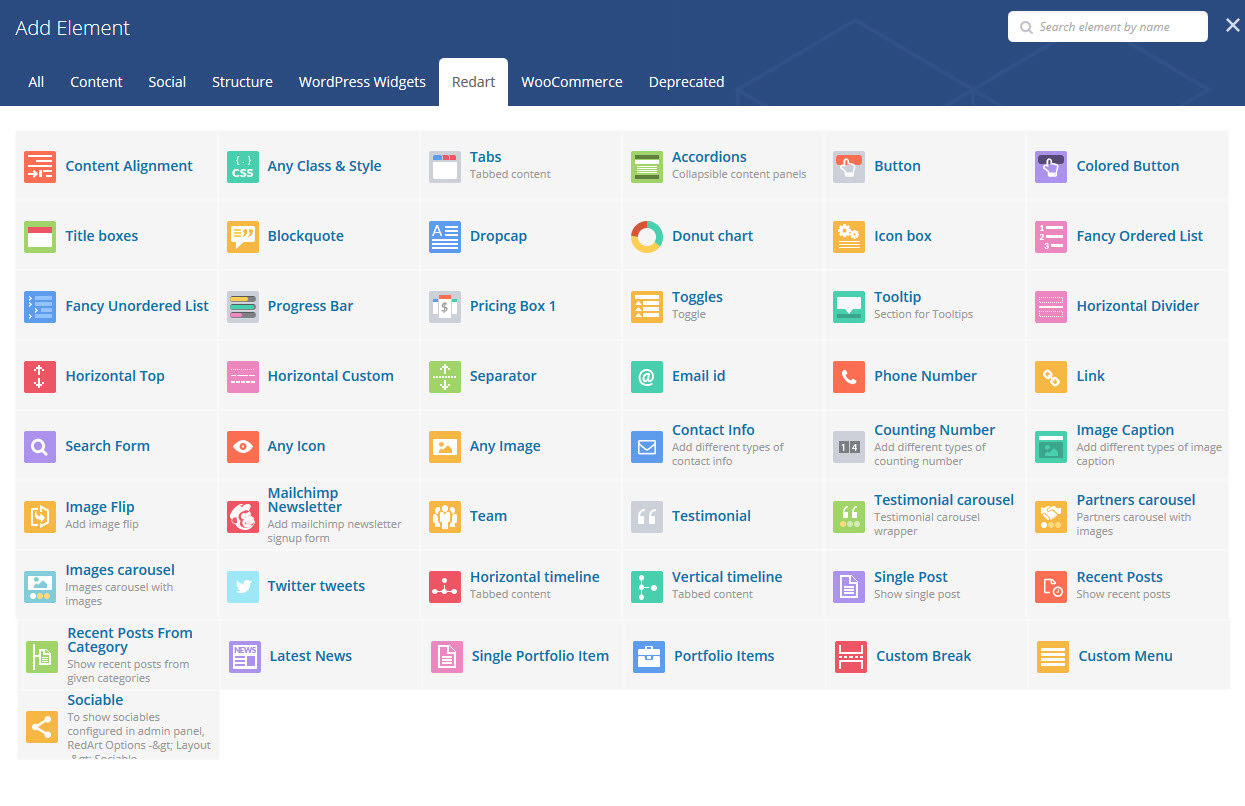Open the Deprecated tab

686,82
